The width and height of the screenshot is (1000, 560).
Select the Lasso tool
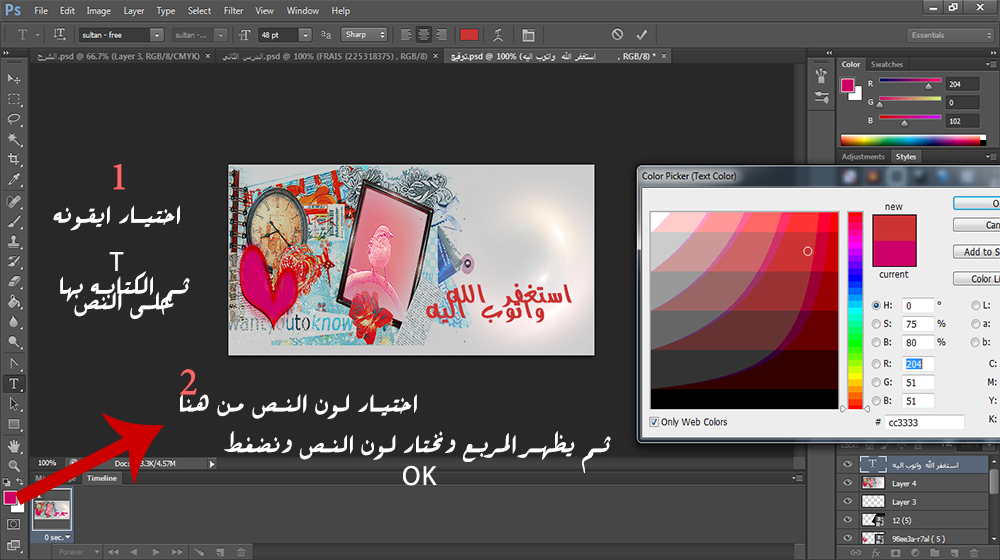(x=14, y=119)
